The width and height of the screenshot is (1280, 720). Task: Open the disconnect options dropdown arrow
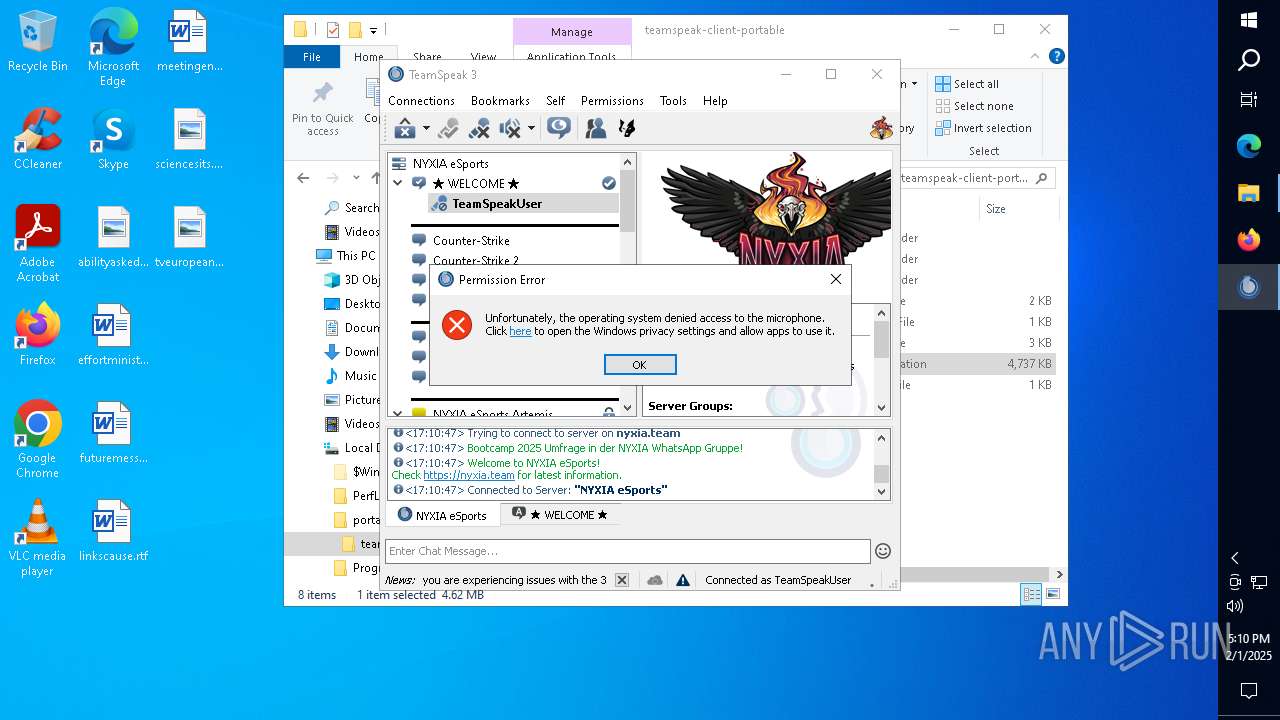(x=426, y=128)
